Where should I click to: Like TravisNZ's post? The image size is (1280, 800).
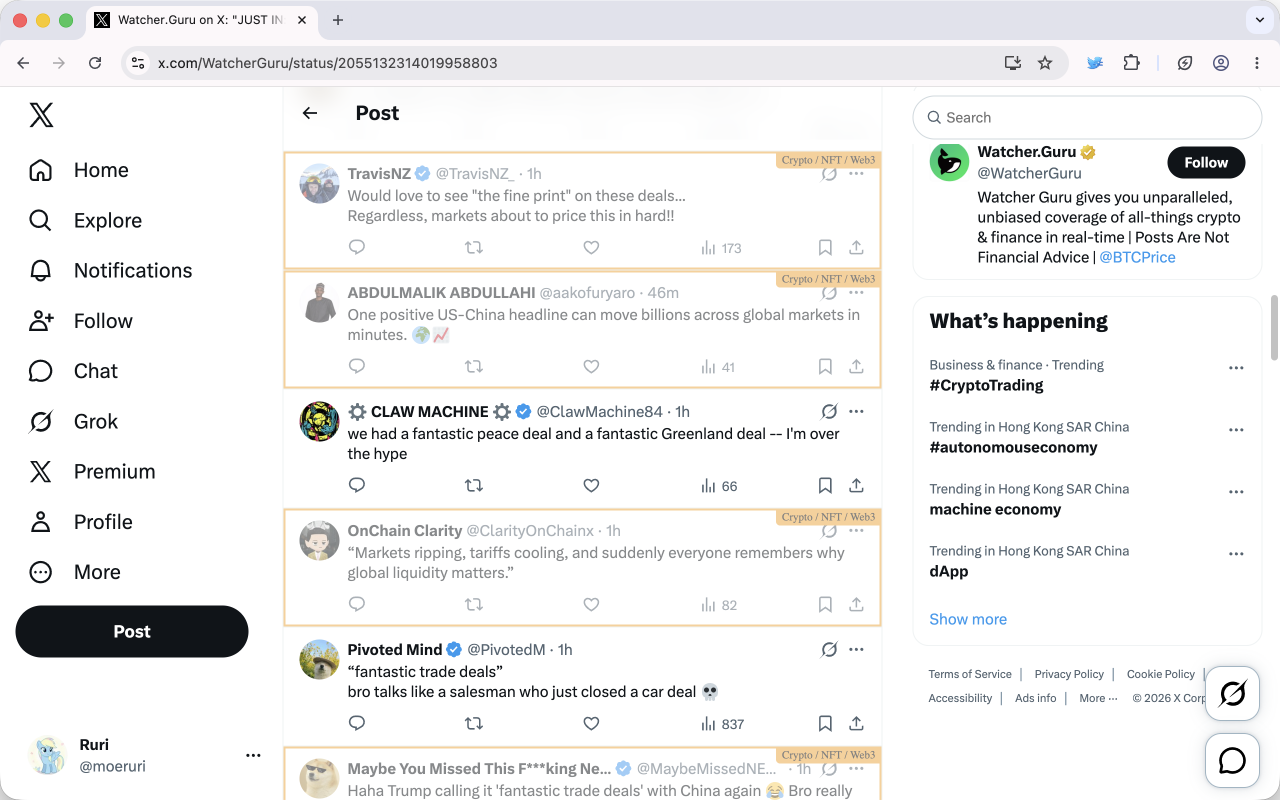pos(591,247)
